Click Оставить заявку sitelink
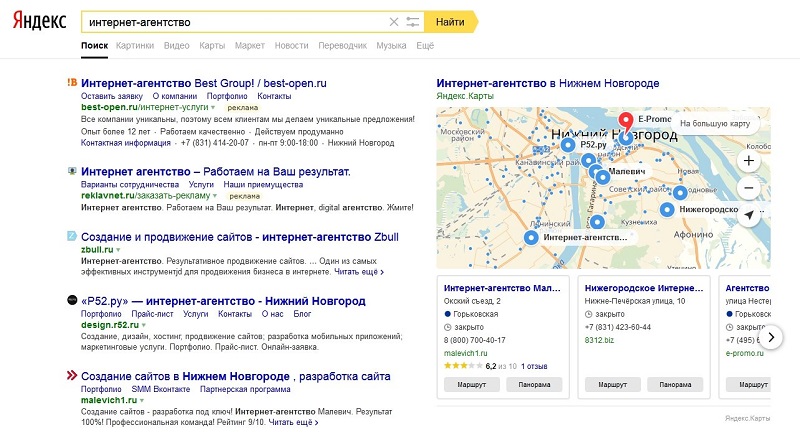Image resolution: width=800 pixels, height=437 pixels. pyautogui.click(x=112, y=96)
